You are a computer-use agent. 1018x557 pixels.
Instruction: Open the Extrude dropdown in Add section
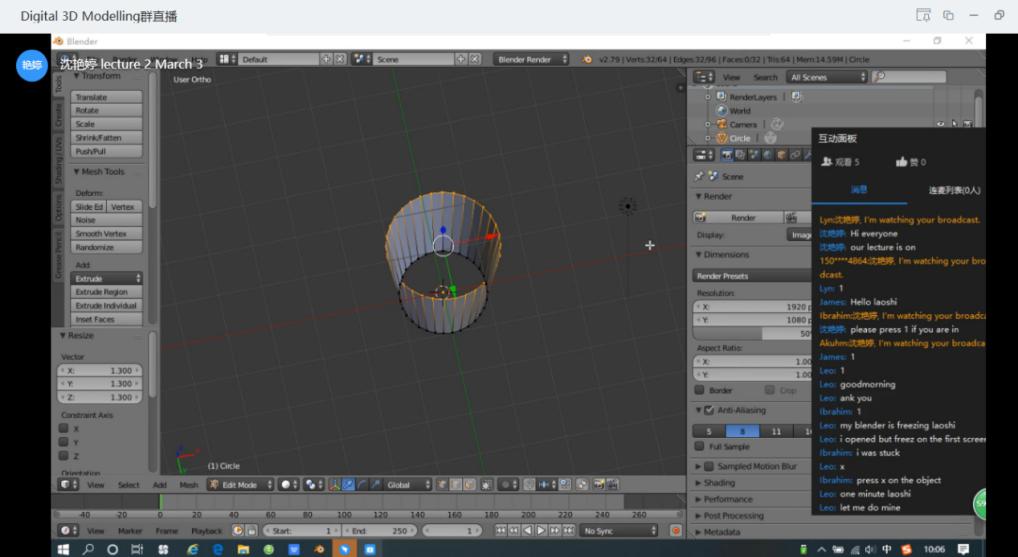pos(107,278)
